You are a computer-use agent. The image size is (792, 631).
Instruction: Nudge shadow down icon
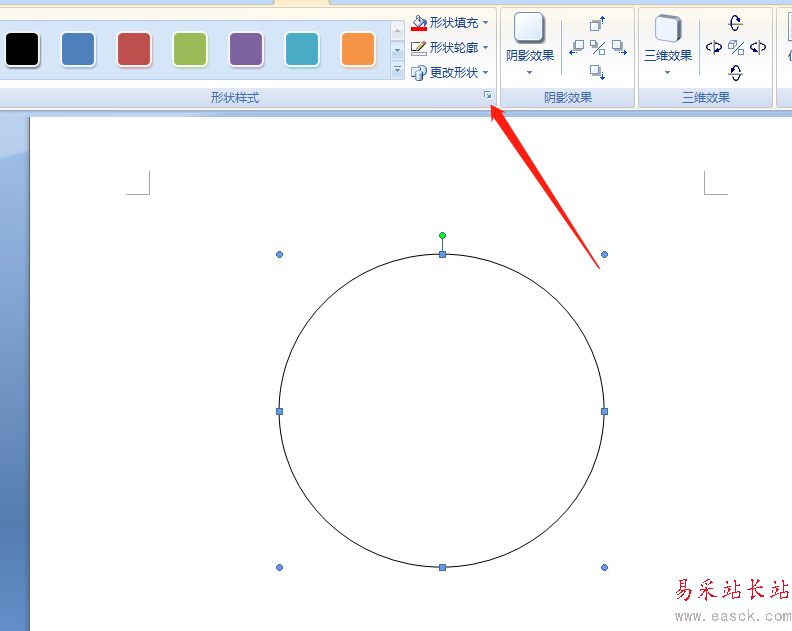click(598, 72)
